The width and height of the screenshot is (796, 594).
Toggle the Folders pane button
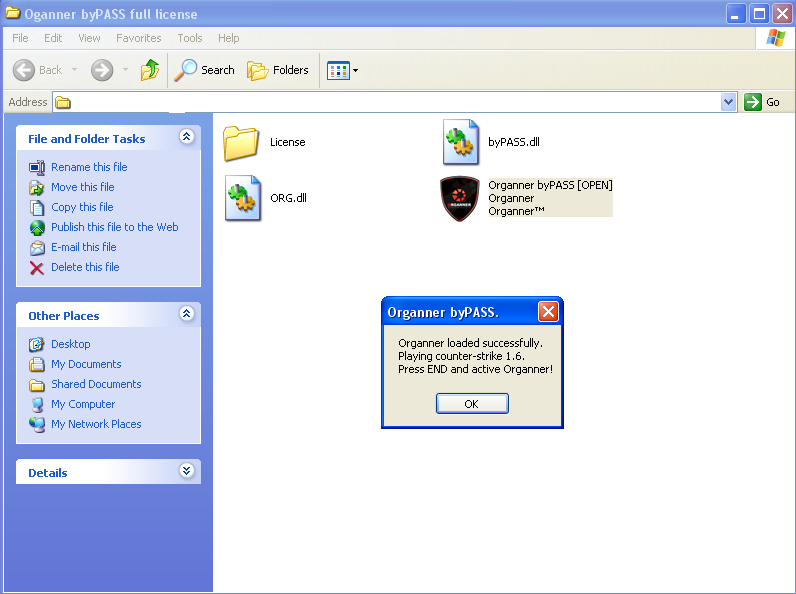[x=278, y=70]
